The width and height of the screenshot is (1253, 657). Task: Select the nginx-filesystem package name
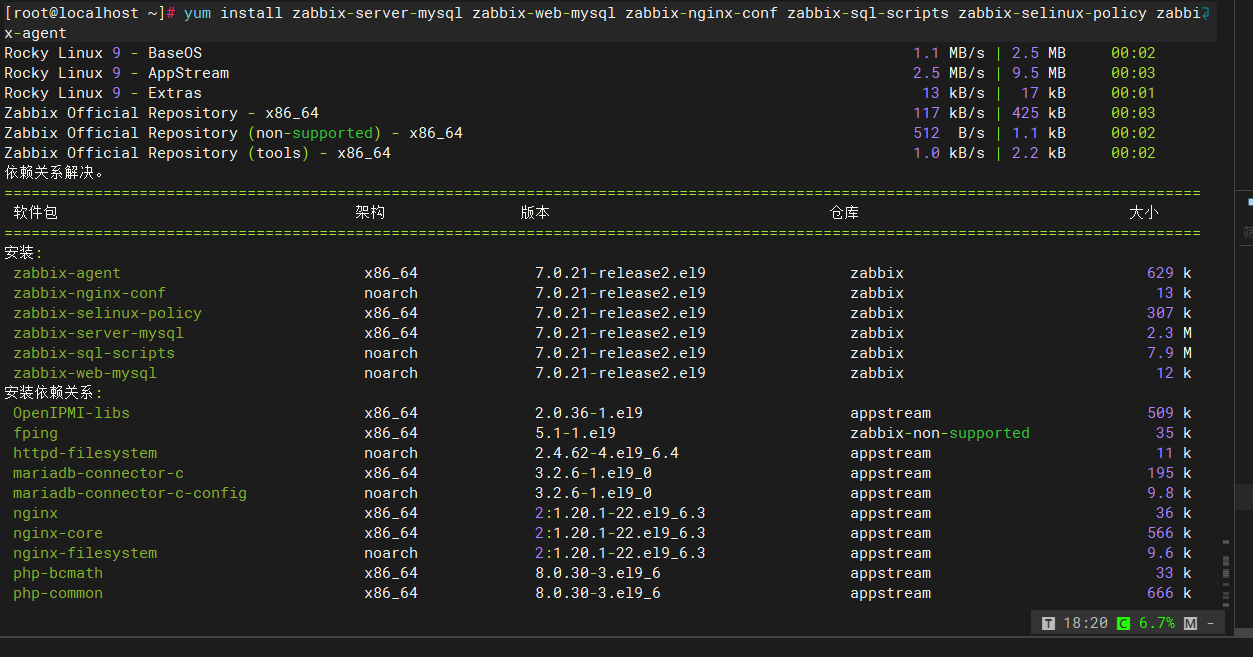(85, 553)
